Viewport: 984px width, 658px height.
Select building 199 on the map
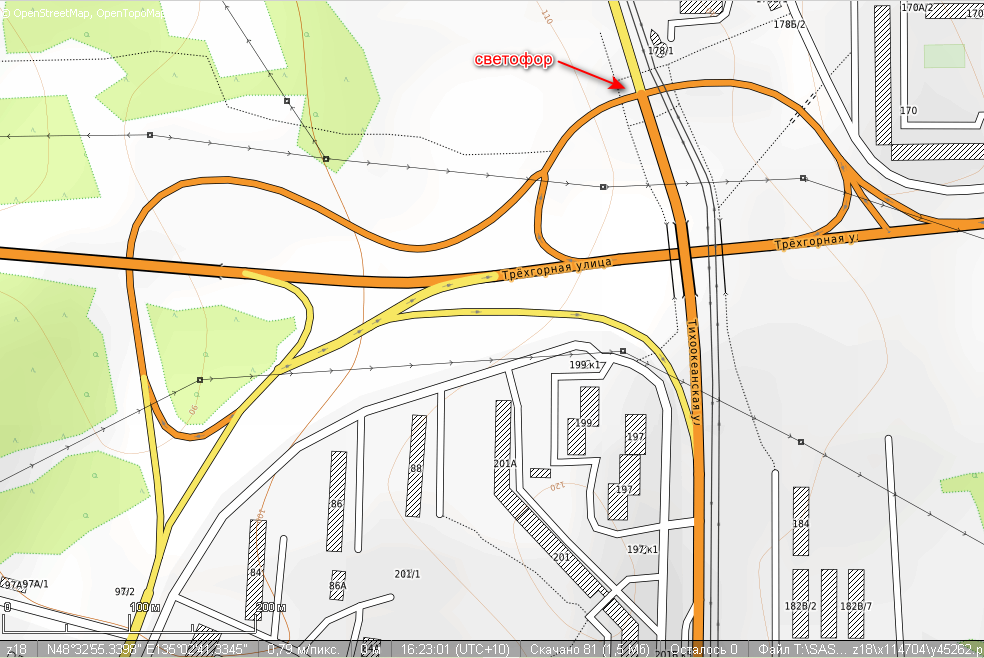coord(583,420)
